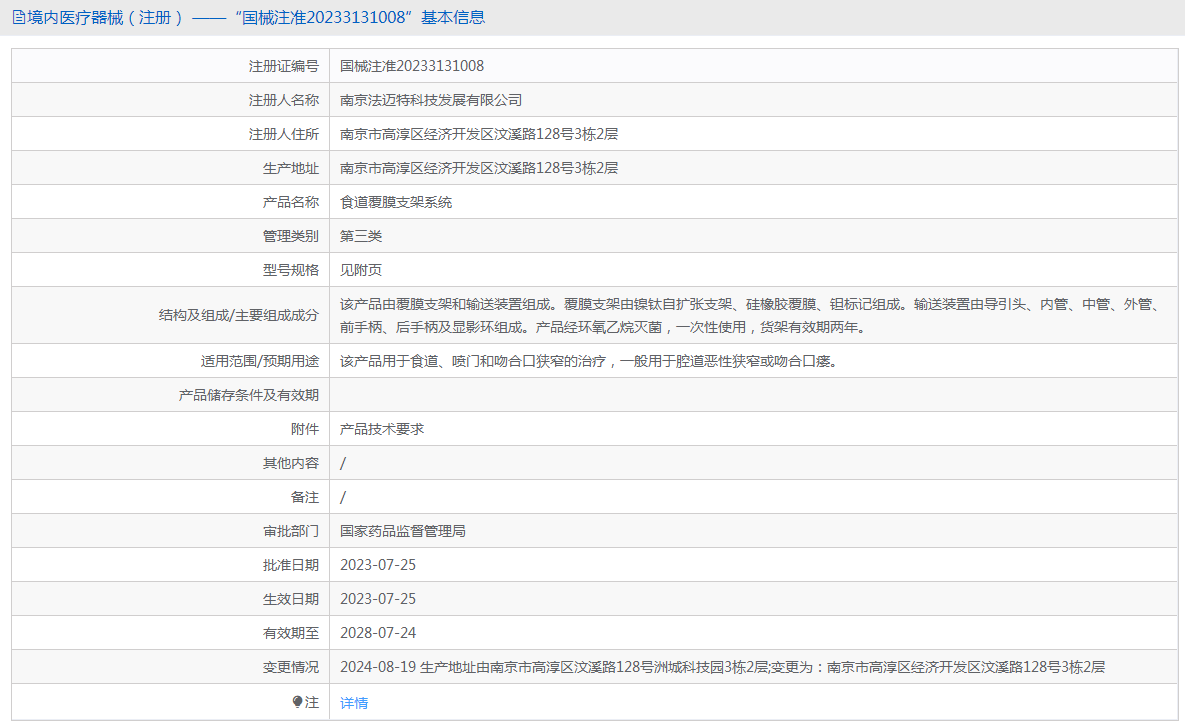Select registration number 国械注准20233131008 in table
The width and height of the screenshot is (1185, 728).
coord(412,66)
